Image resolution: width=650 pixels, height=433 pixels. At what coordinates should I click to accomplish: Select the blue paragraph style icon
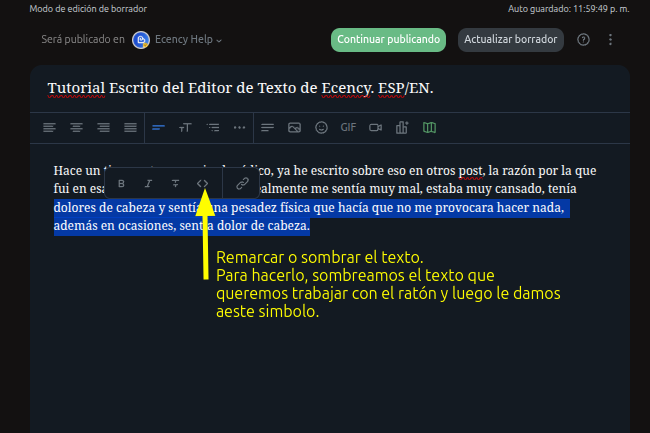pyautogui.click(x=158, y=128)
